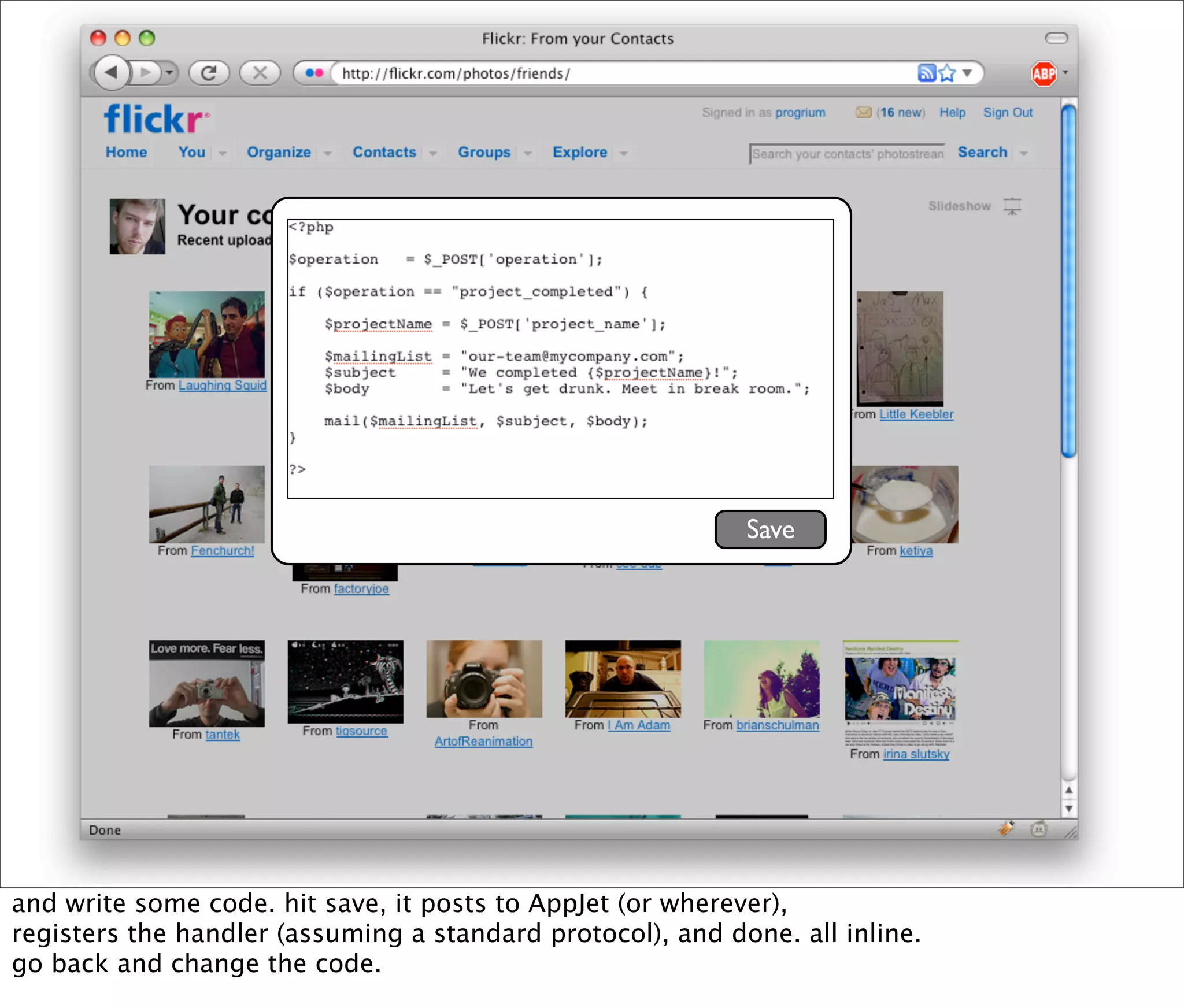Click the contacts' photostream search field
The width and height of the screenshot is (1184, 1008).
[847, 154]
